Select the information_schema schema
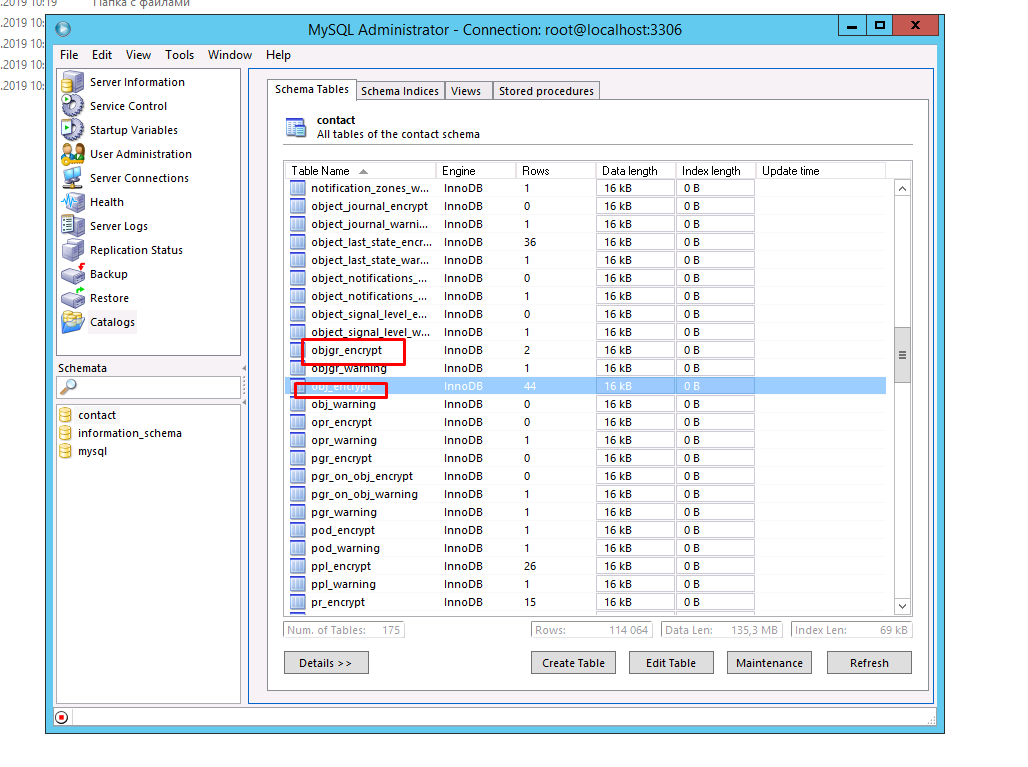The image size is (1028, 767). point(130,433)
